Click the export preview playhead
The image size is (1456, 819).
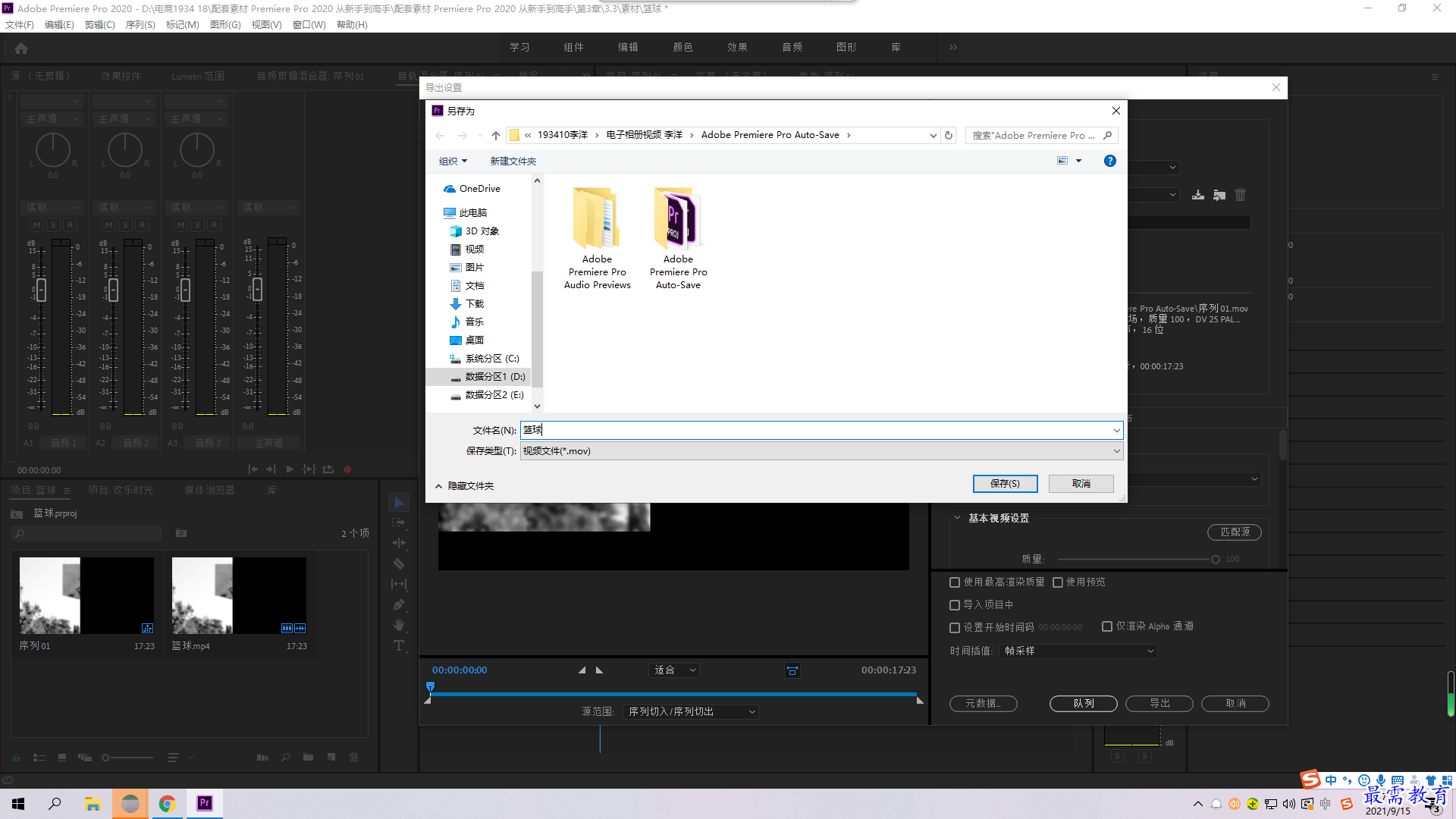pyautogui.click(x=430, y=687)
